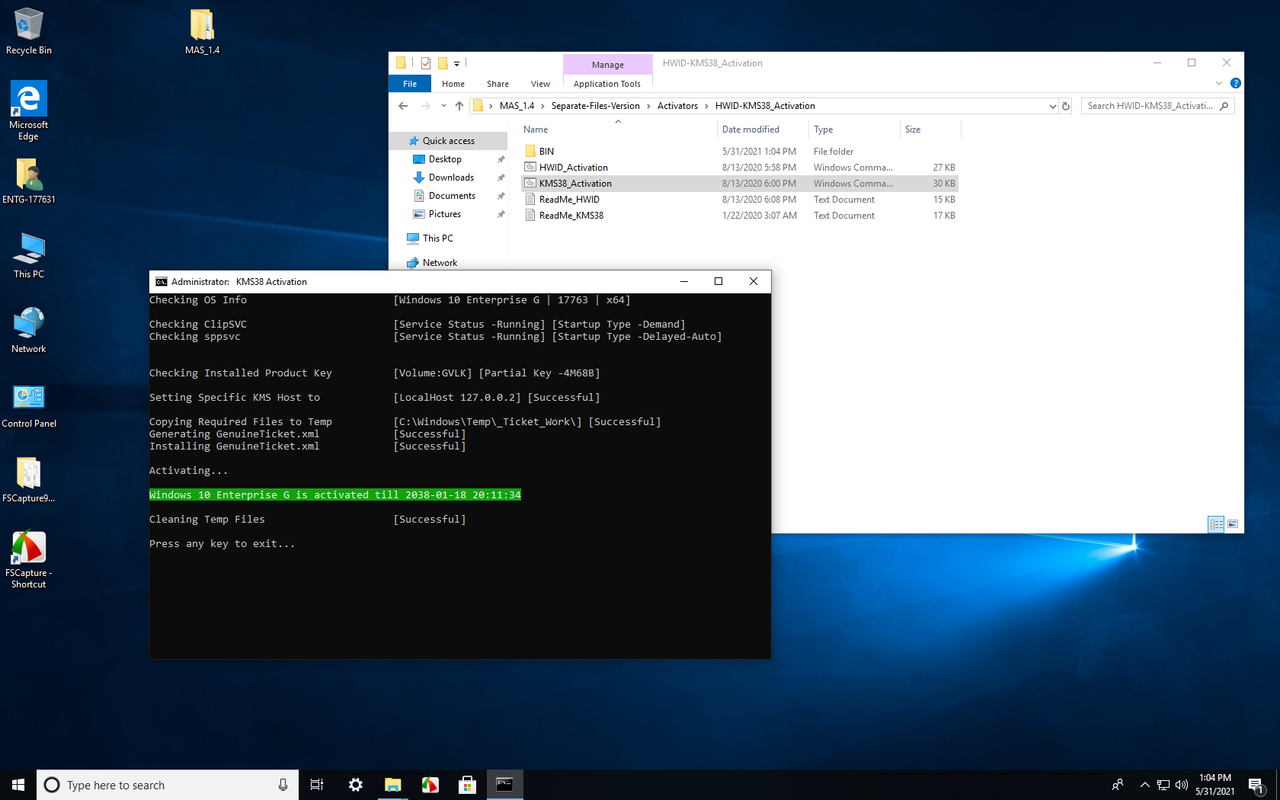Sort files by Name column header
Viewport: 1280px width, 800px height.
tap(617, 130)
